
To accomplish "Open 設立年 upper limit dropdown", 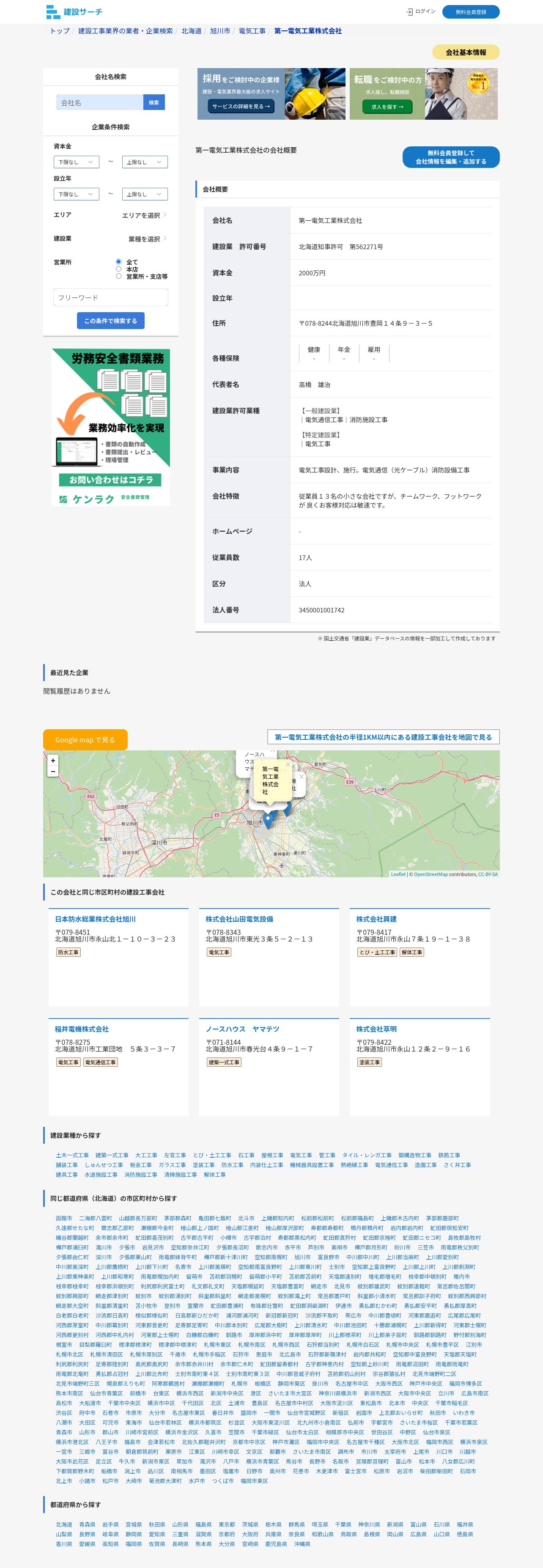I will click(x=145, y=194).
